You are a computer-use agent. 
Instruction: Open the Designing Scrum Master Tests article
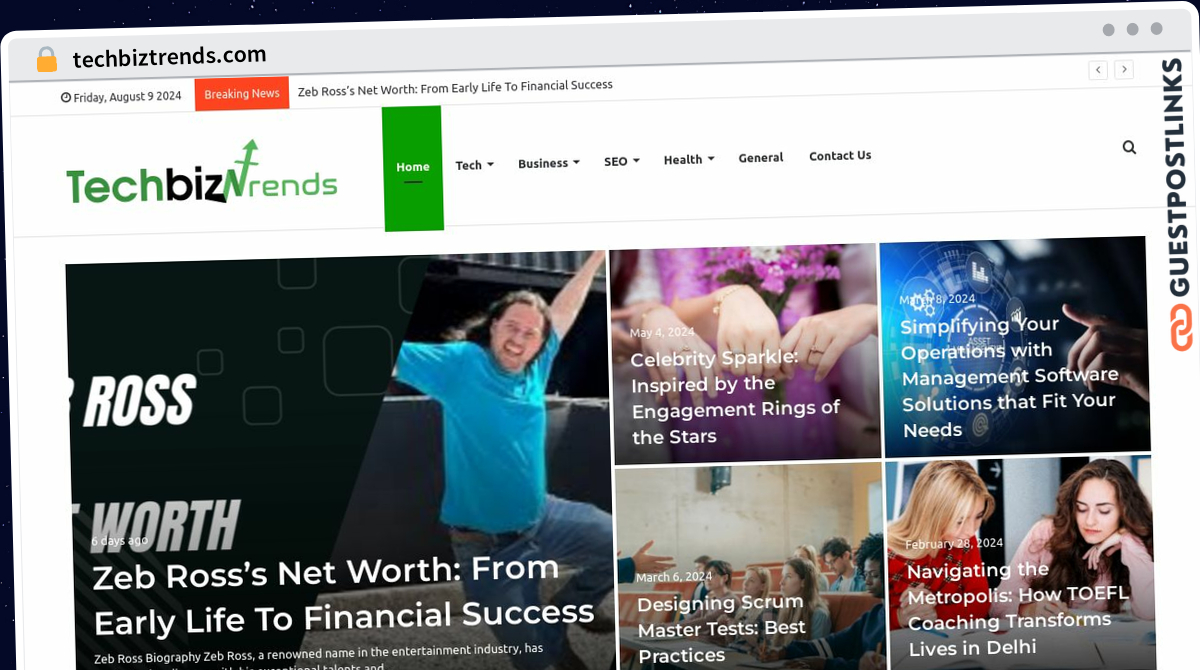point(720,628)
